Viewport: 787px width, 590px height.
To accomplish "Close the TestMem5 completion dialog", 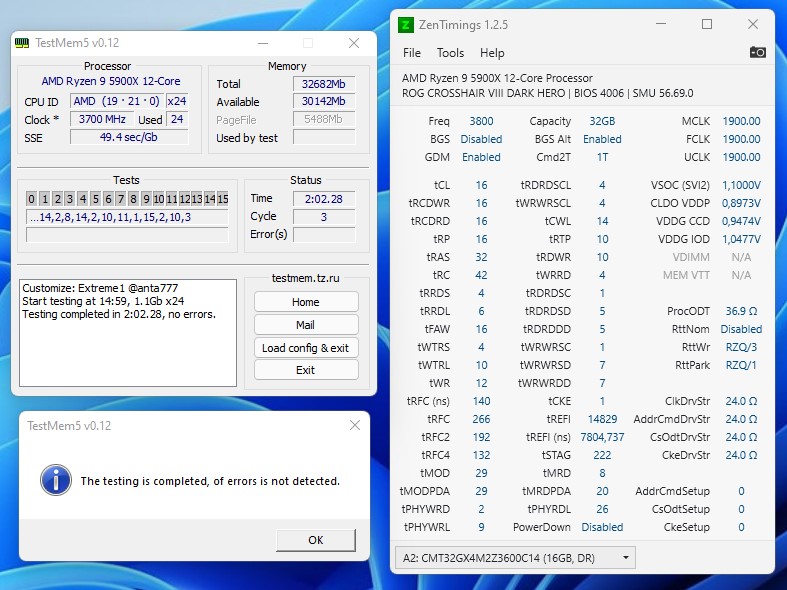I will coord(355,425).
